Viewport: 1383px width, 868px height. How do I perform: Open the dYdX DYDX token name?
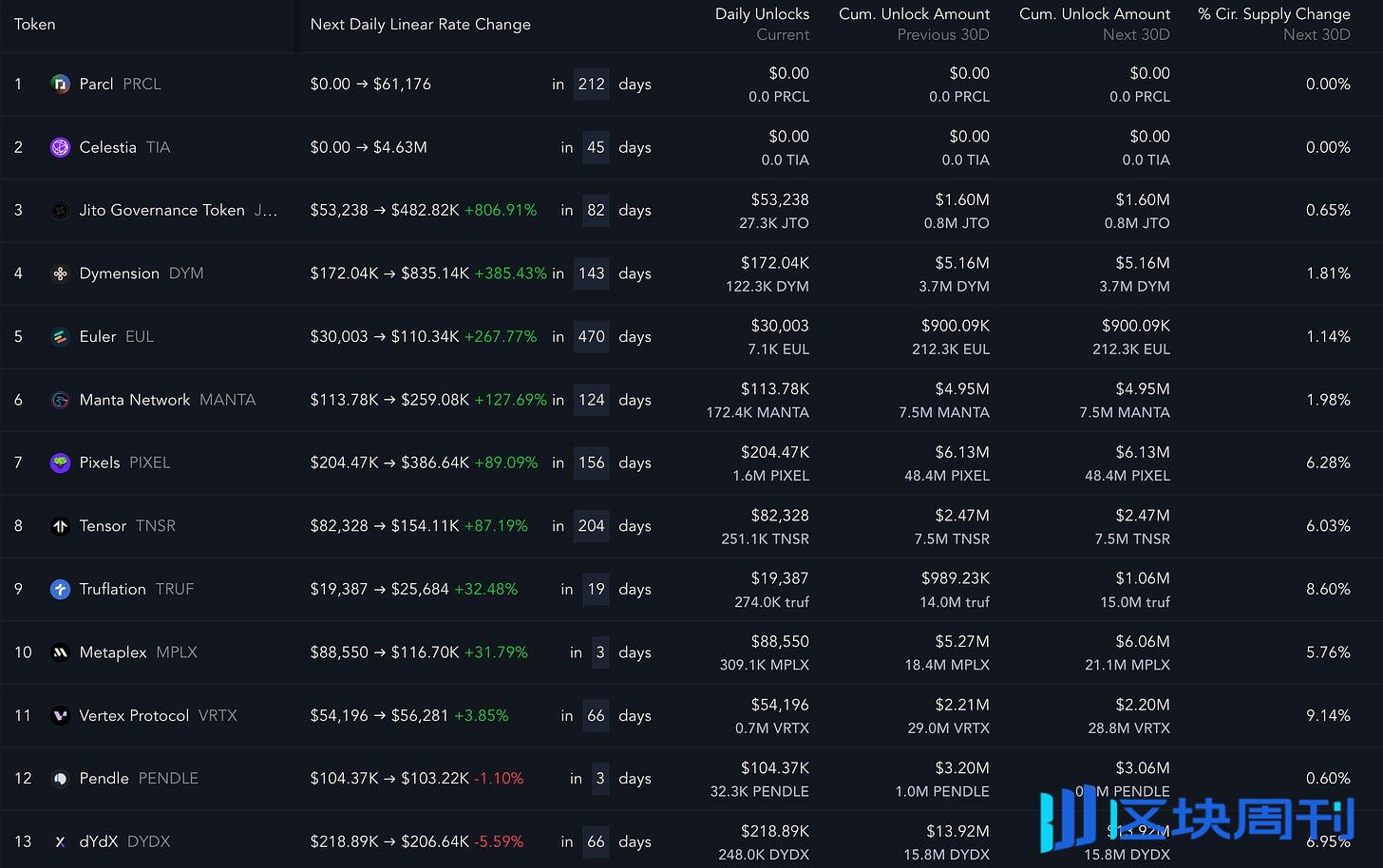(x=124, y=841)
